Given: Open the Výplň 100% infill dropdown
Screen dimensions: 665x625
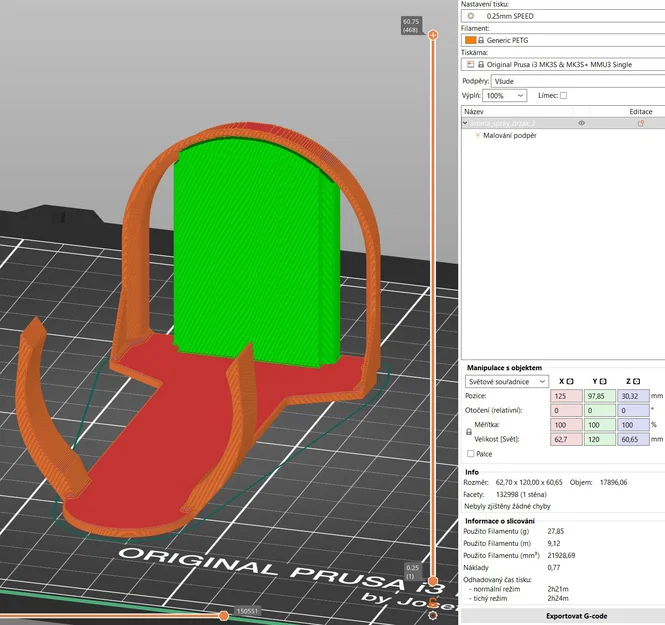Looking at the screenshot, I should pos(505,95).
